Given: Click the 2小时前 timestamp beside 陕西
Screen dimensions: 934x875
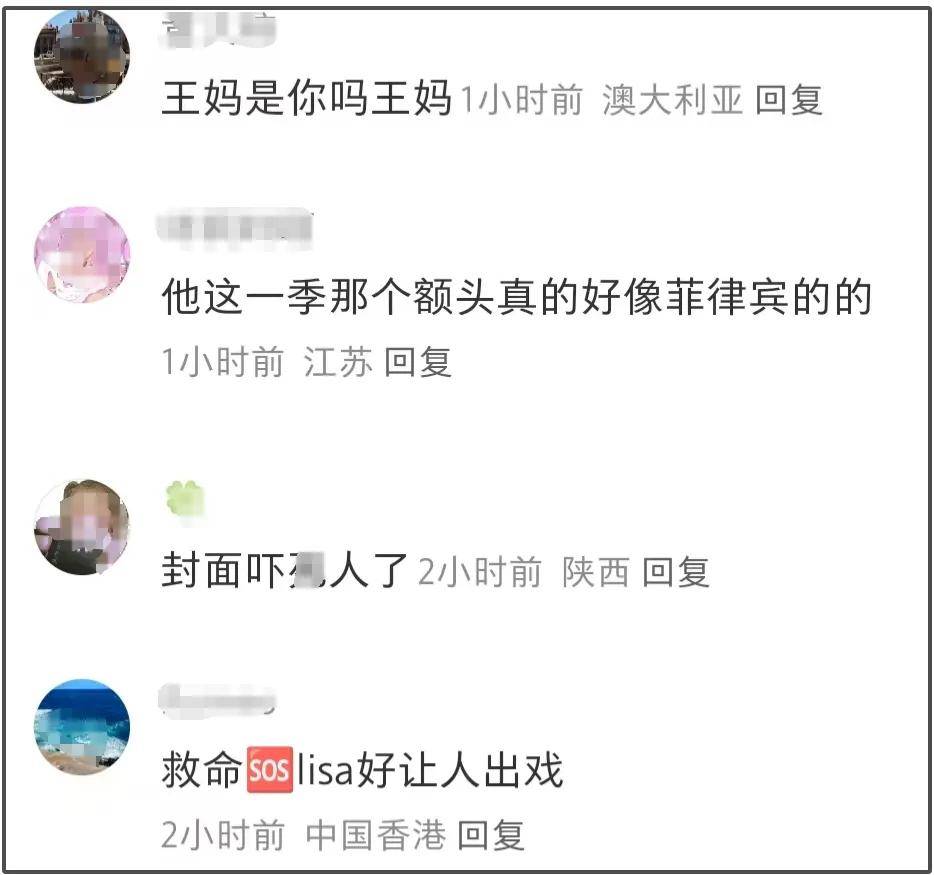Looking at the screenshot, I should tap(480, 572).
